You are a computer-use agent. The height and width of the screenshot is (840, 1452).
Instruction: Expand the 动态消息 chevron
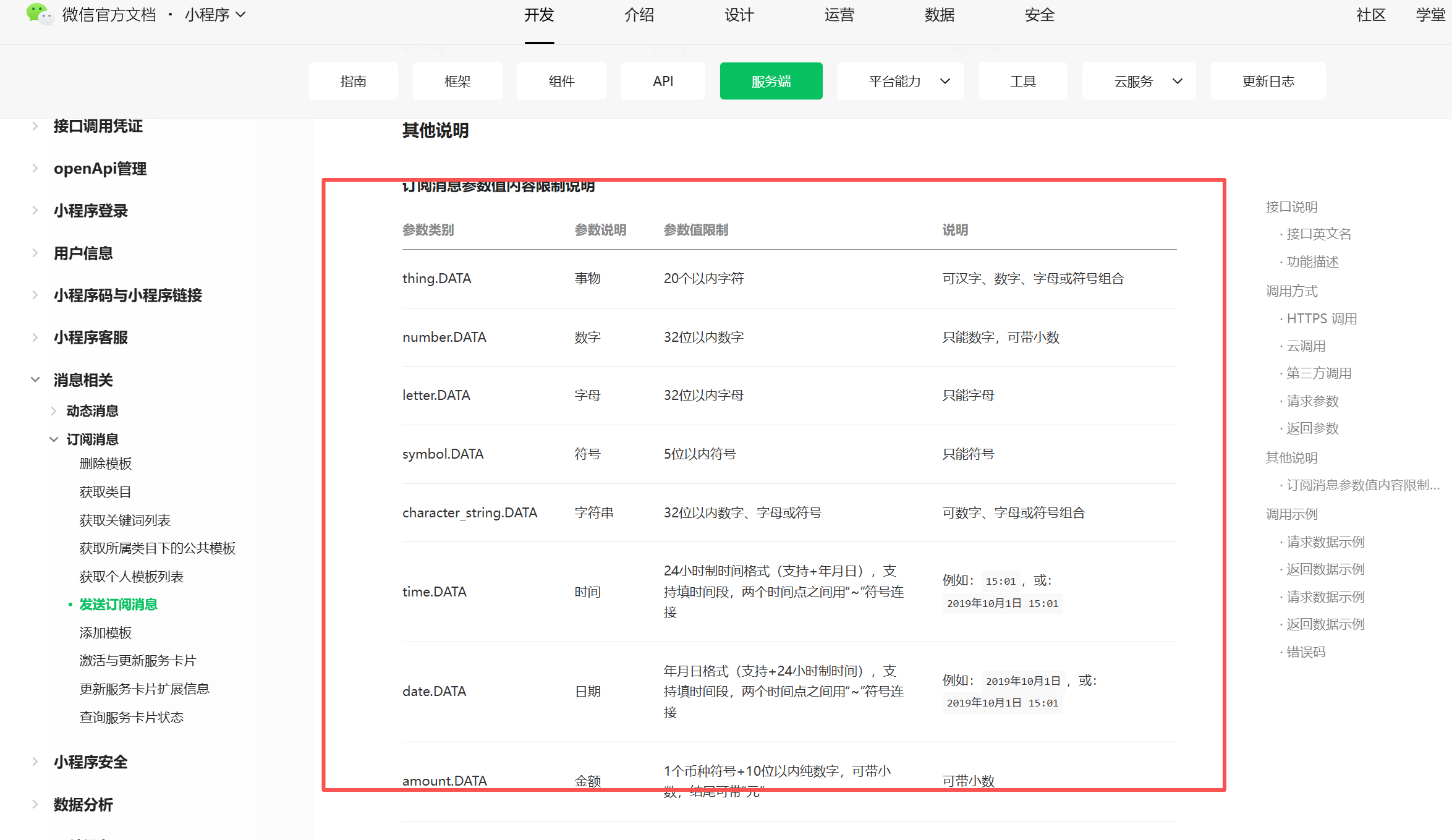(54, 410)
